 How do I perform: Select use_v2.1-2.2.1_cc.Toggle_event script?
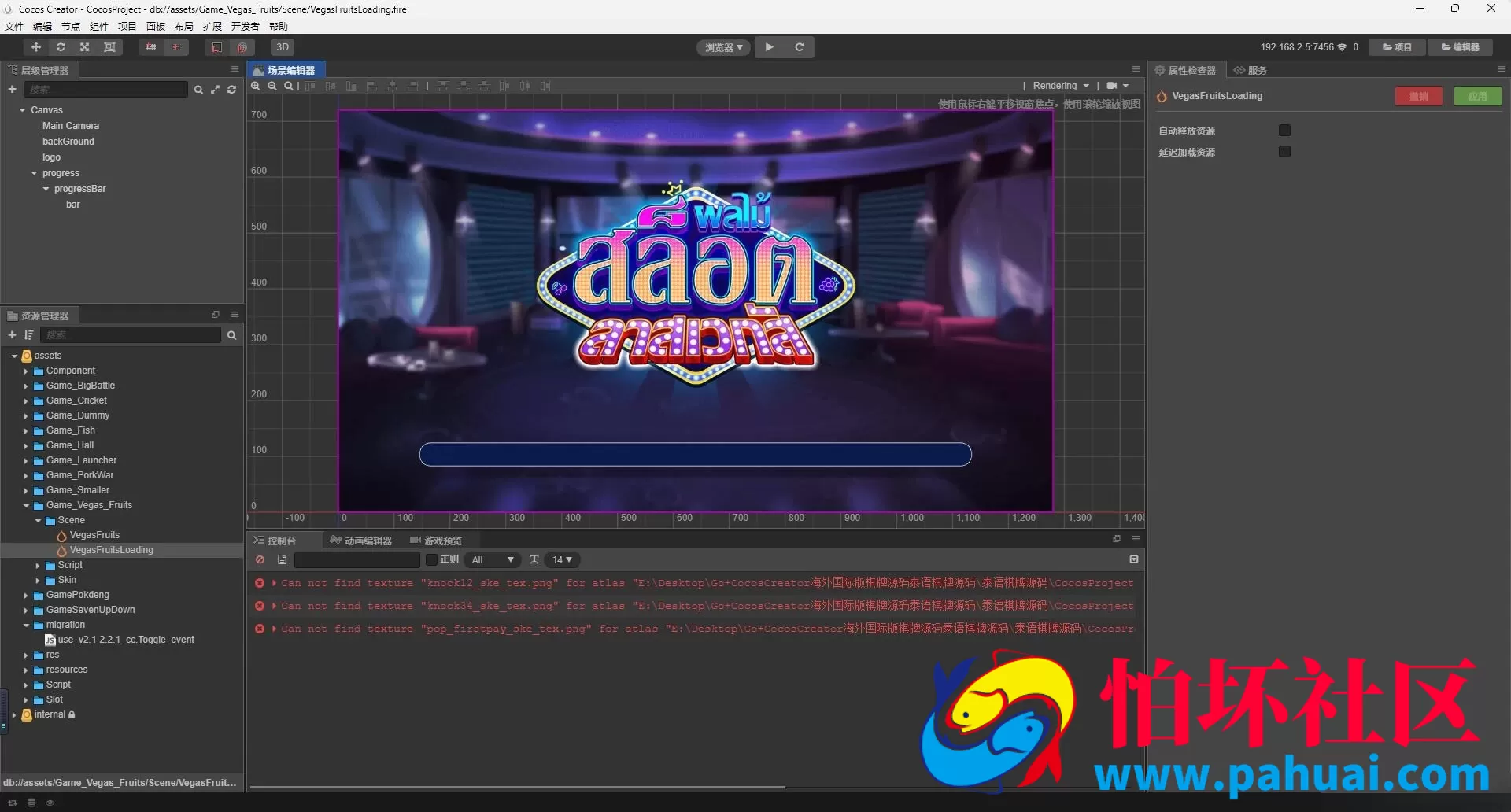pyautogui.click(x=126, y=640)
